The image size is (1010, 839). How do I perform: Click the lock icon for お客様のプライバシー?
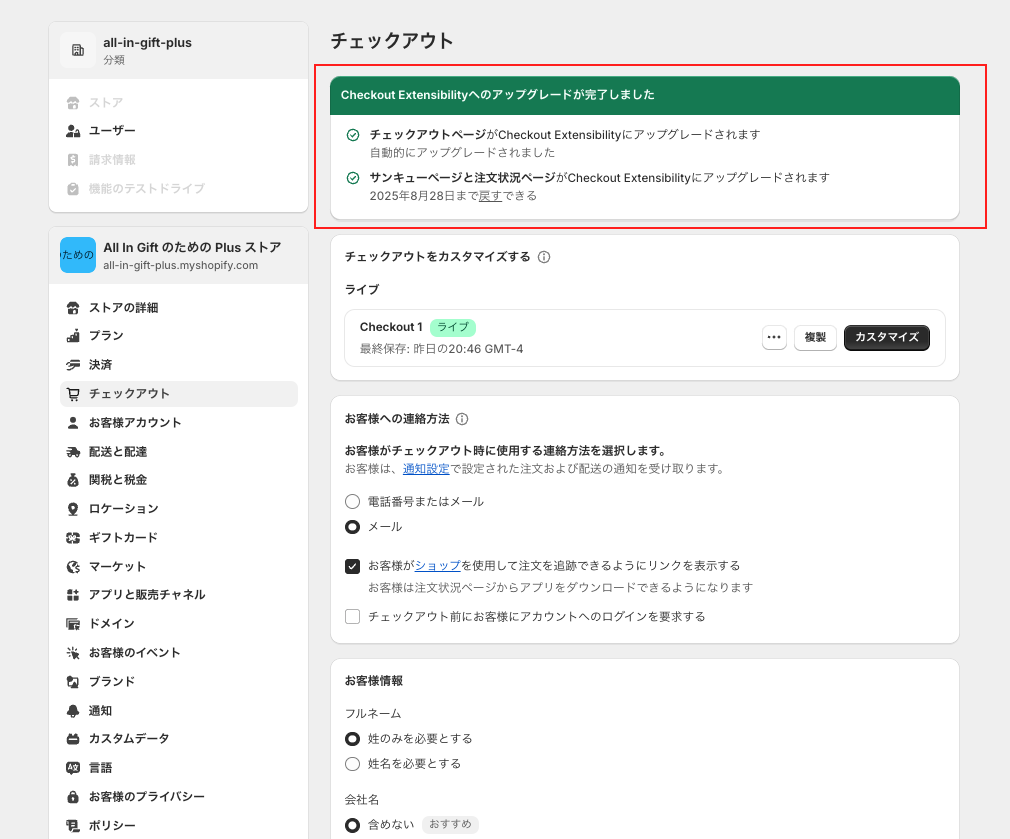[x=73, y=797]
